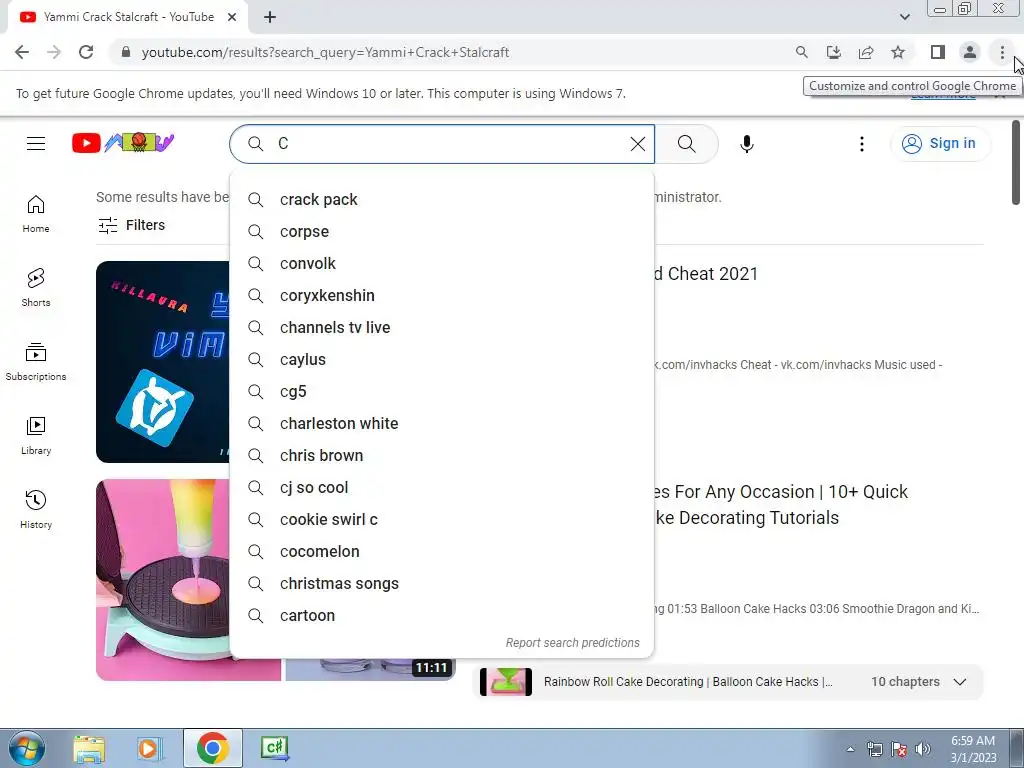Open History in the sidebar
Viewport: 1024px width, 768px height.
point(36,510)
